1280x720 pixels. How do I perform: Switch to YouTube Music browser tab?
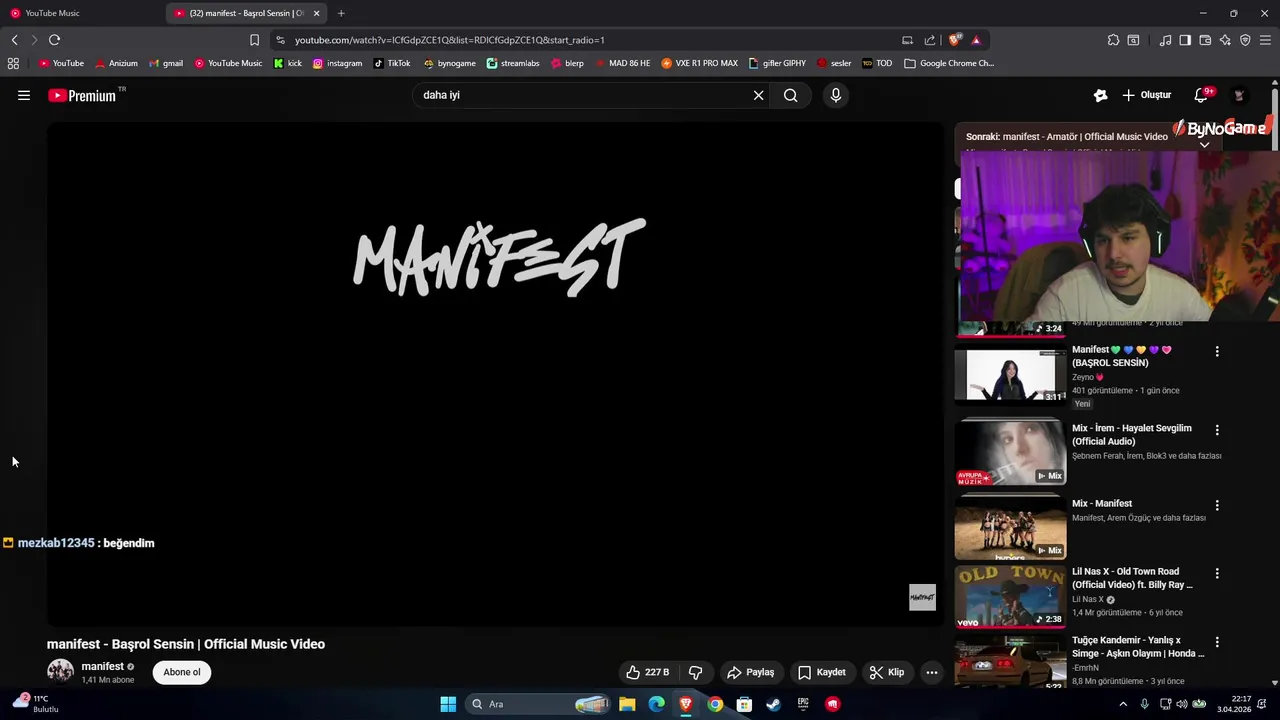pyautogui.click(x=80, y=13)
